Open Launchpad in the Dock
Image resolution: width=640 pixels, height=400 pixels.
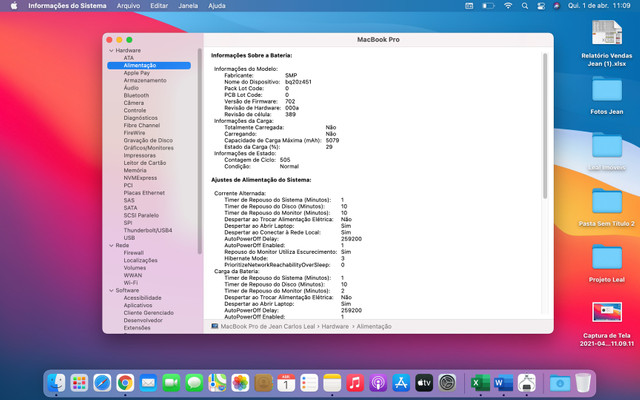click(79, 383)
